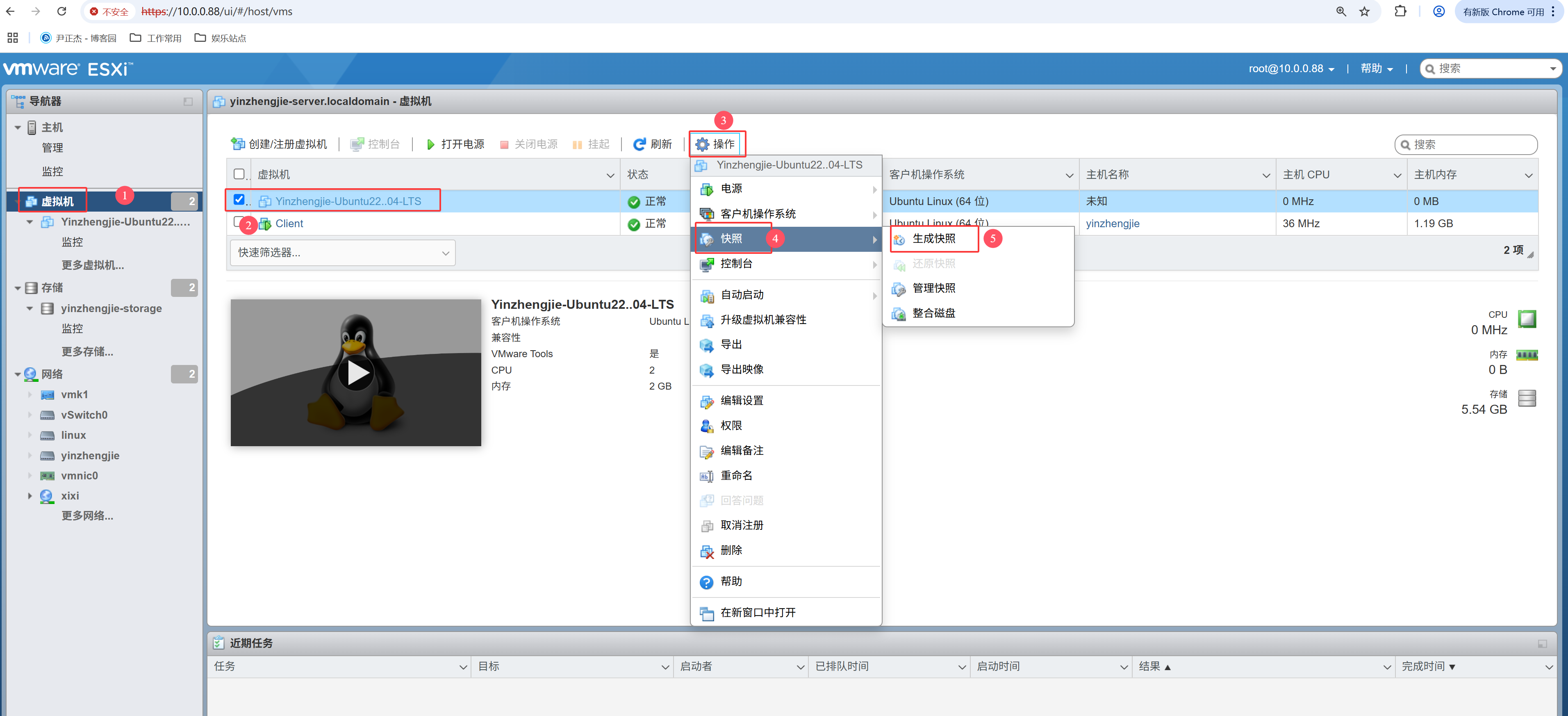Play the VM console preview thumbnail
The image size is (1568, 716).
(356, 373)
